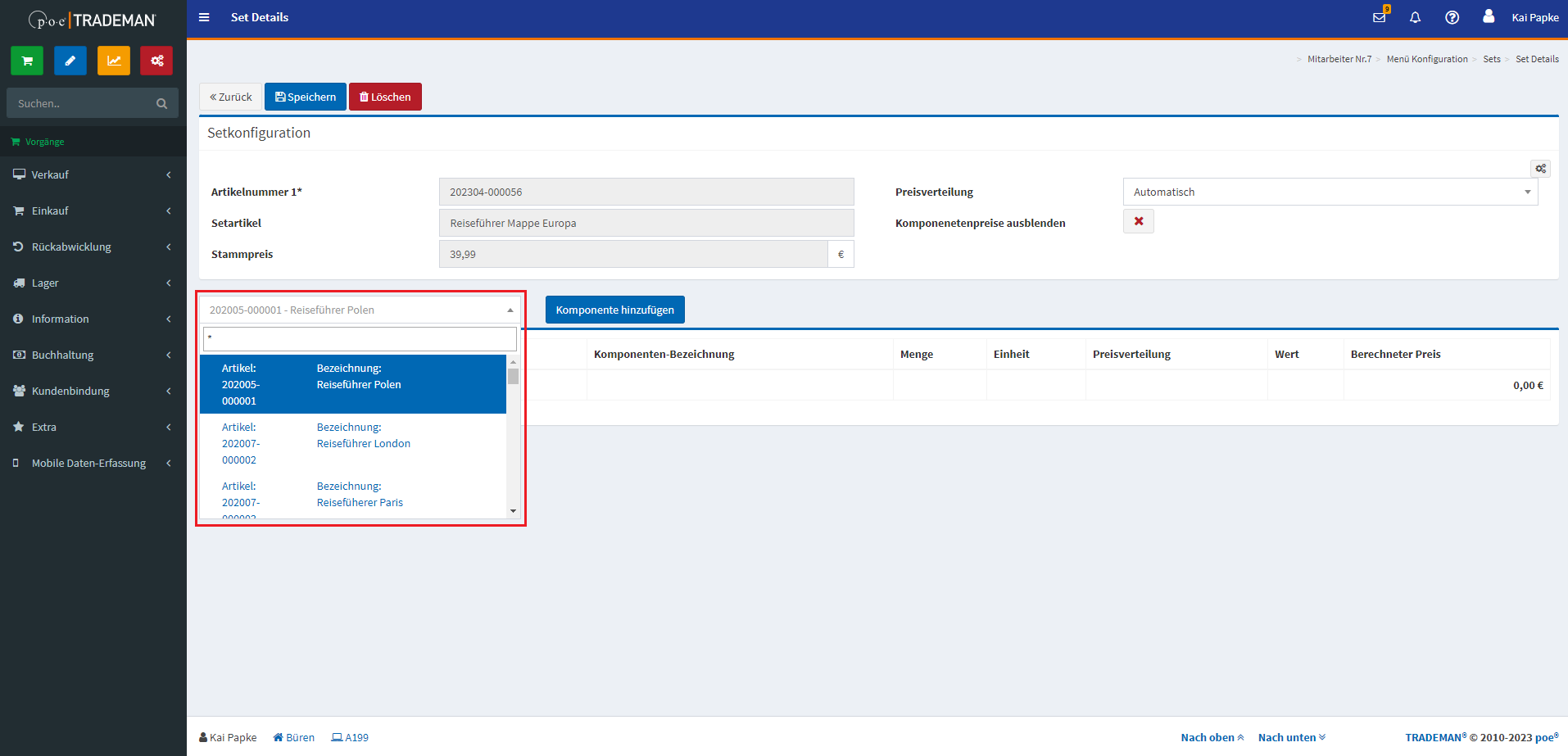Open the help question mark icon
This screenshot has width=1568, height=756.
(1452, 17)
